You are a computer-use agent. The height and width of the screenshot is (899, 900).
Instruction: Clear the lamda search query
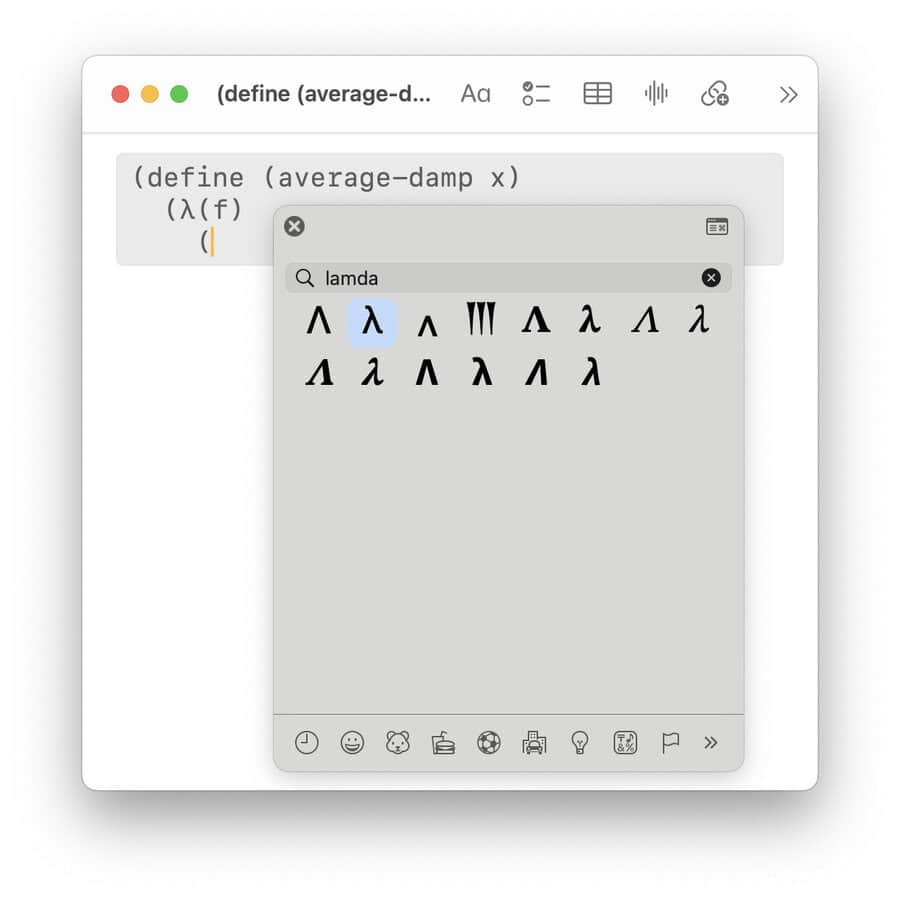pyautogui.click(x=711, y=278)
